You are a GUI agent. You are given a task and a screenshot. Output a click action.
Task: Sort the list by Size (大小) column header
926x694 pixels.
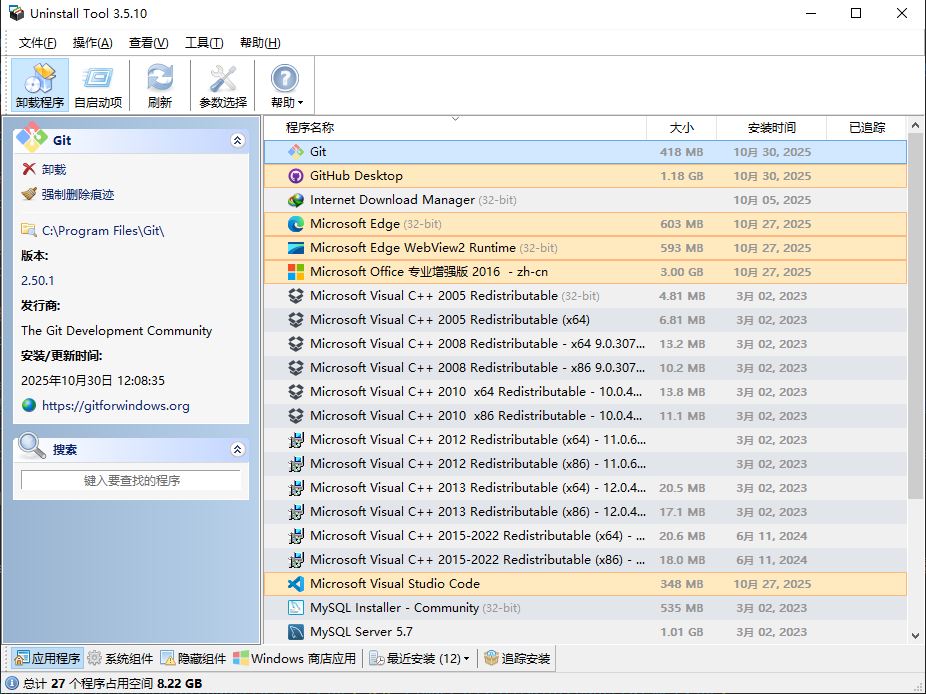[680, 127]
